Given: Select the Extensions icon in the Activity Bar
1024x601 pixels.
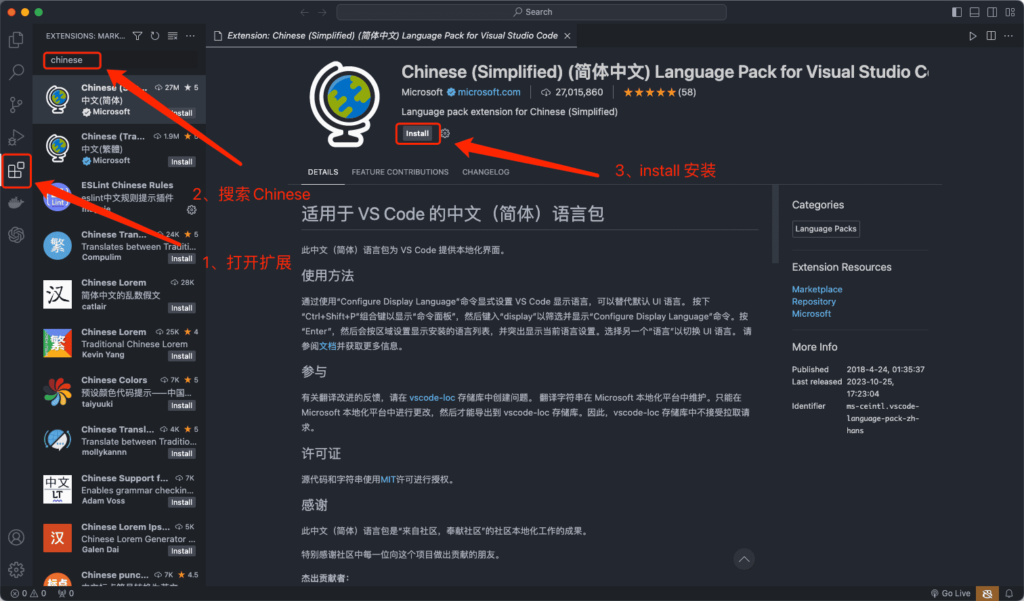Looking at the screenshot, I should (16, 170).
